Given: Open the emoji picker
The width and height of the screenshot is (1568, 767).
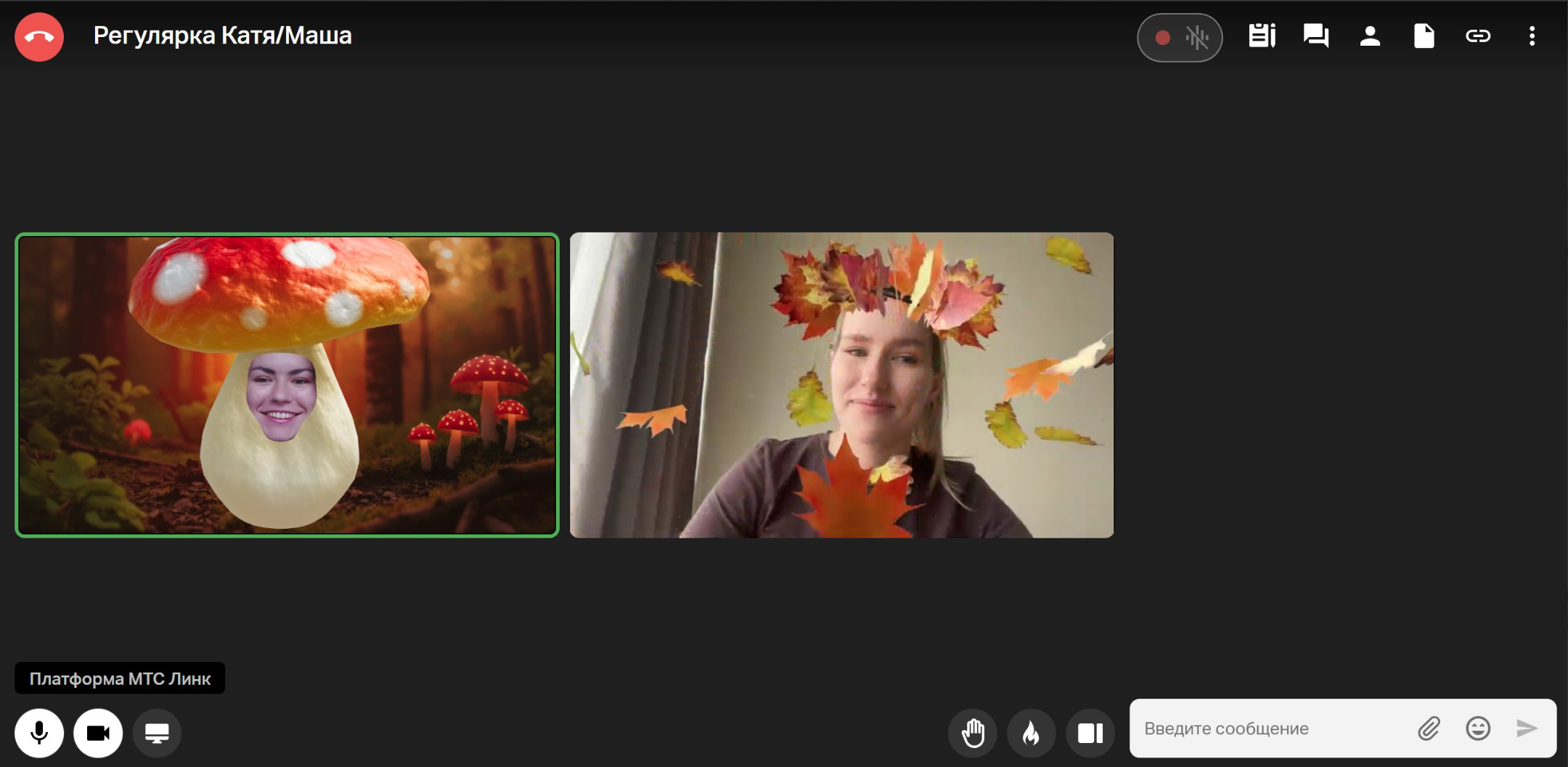Looking at the screenshot, I should pyautogui.click(x=1478, y=729).
